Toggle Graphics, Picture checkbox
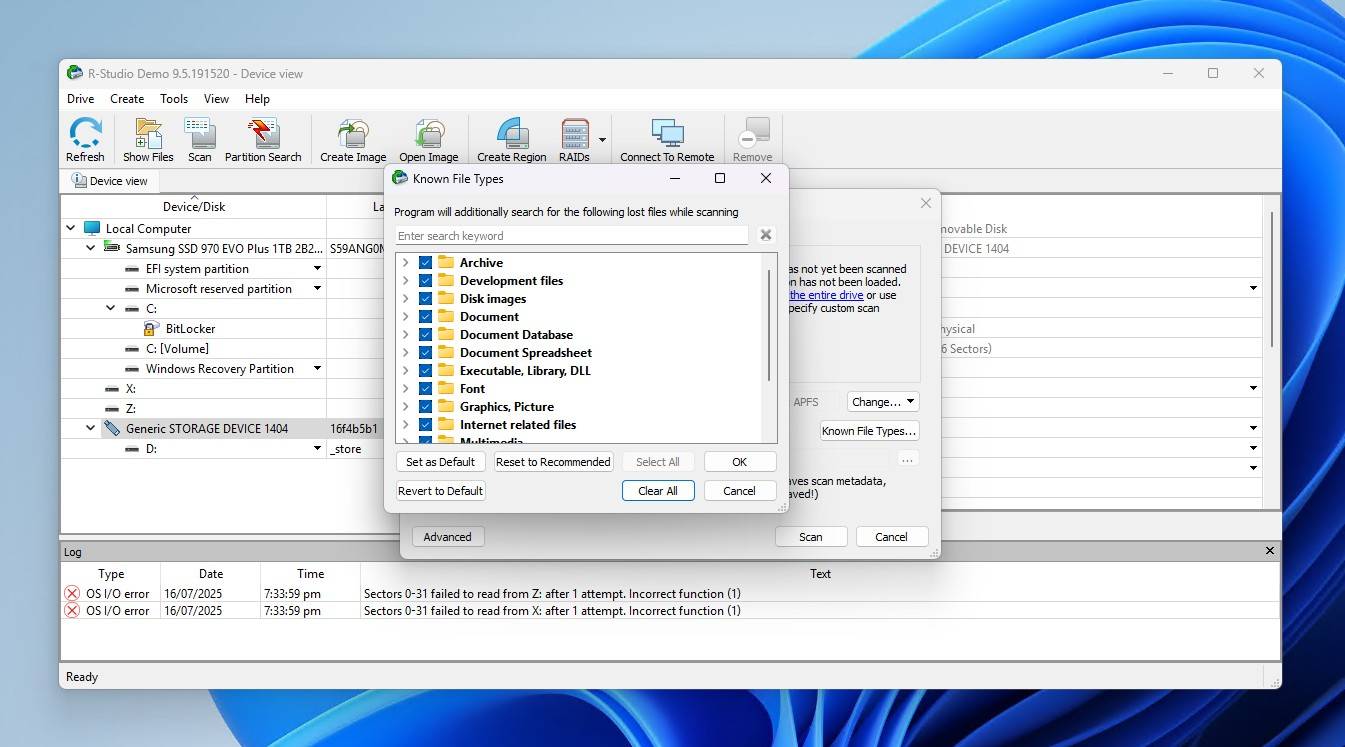The width and height of the screenshot is (1345, 747). [425, 406]
